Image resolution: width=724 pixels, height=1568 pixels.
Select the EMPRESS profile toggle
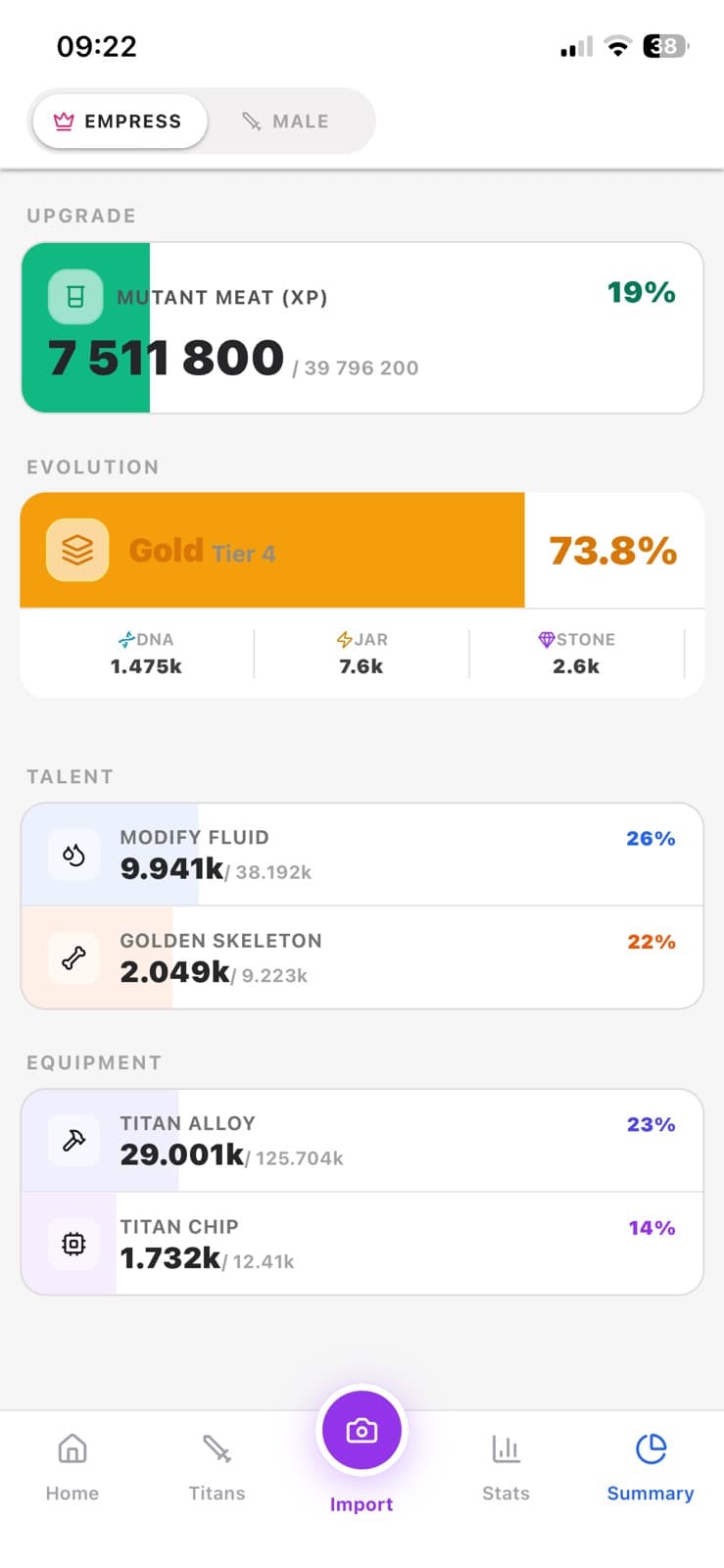coord(119,121)
